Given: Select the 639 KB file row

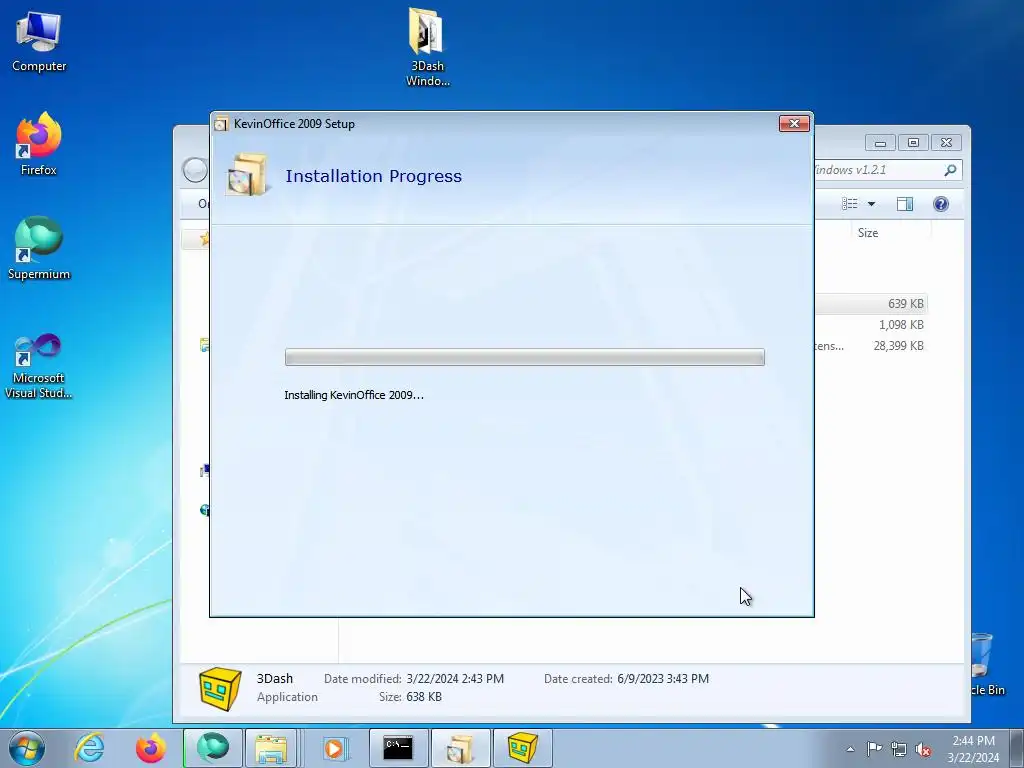Looking at the screenshot, I should click(x=871, y=304).
